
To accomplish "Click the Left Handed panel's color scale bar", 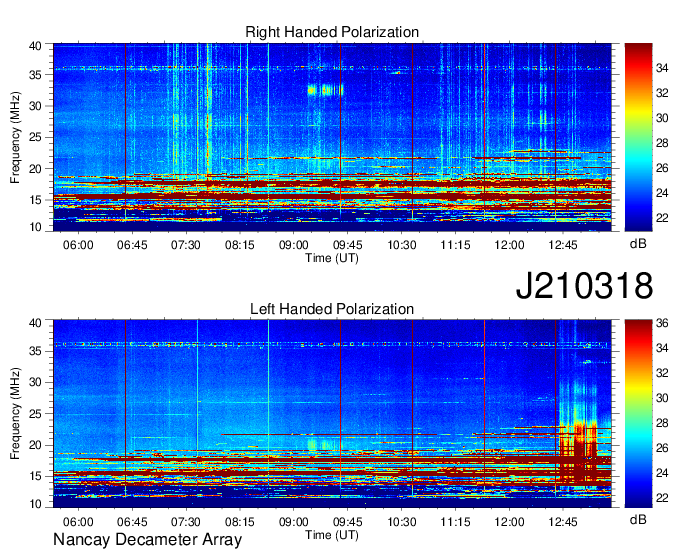I will click(x=638, y=413).
